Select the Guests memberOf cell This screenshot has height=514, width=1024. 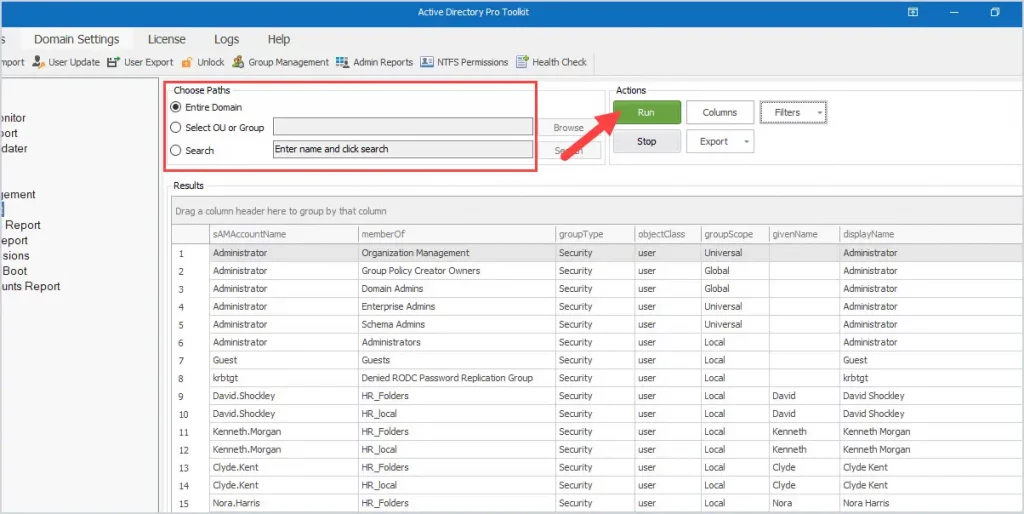456,360
